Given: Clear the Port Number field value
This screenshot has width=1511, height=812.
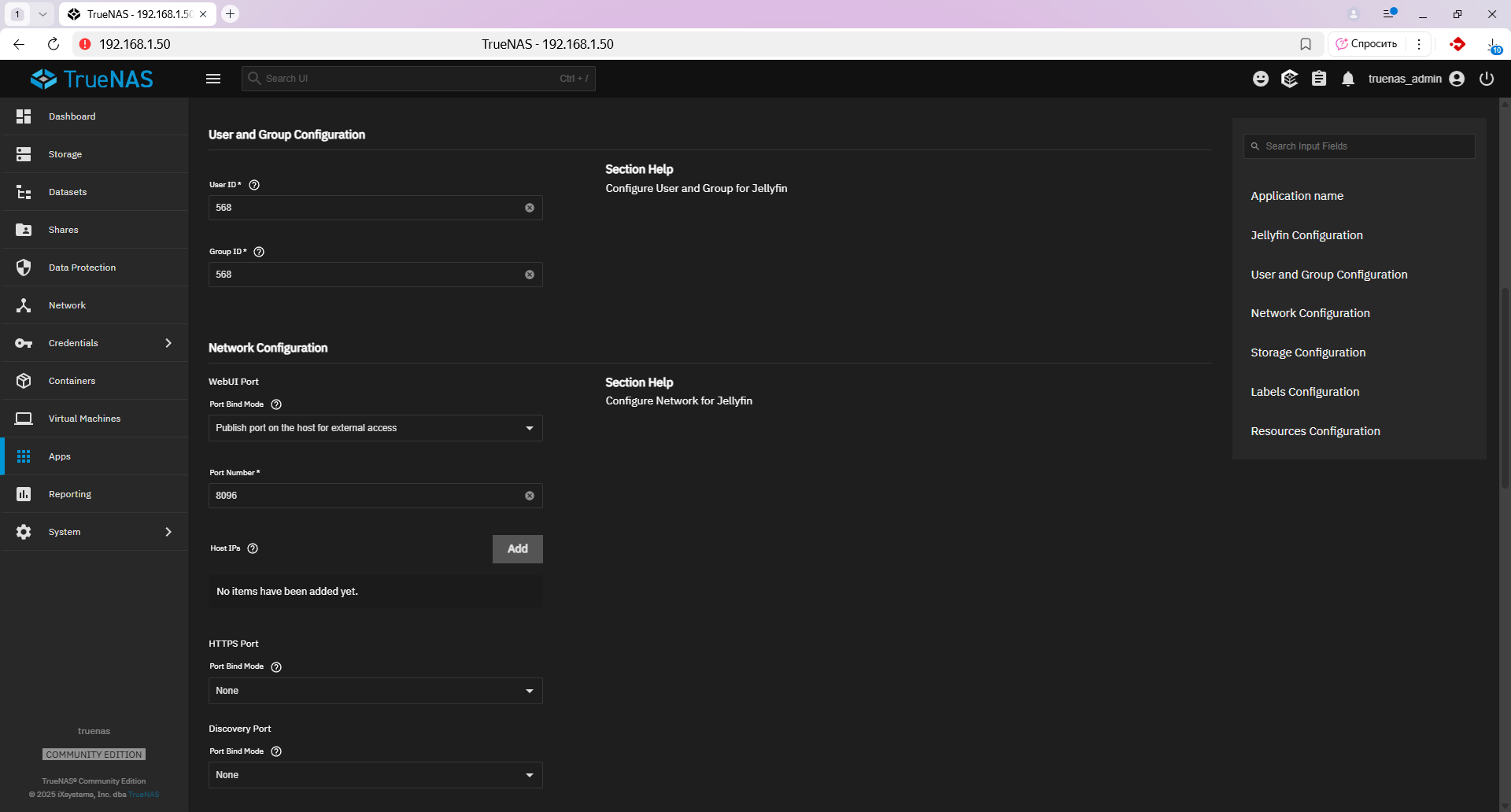Looking at the screenshot, I should (x=530, y=496).
